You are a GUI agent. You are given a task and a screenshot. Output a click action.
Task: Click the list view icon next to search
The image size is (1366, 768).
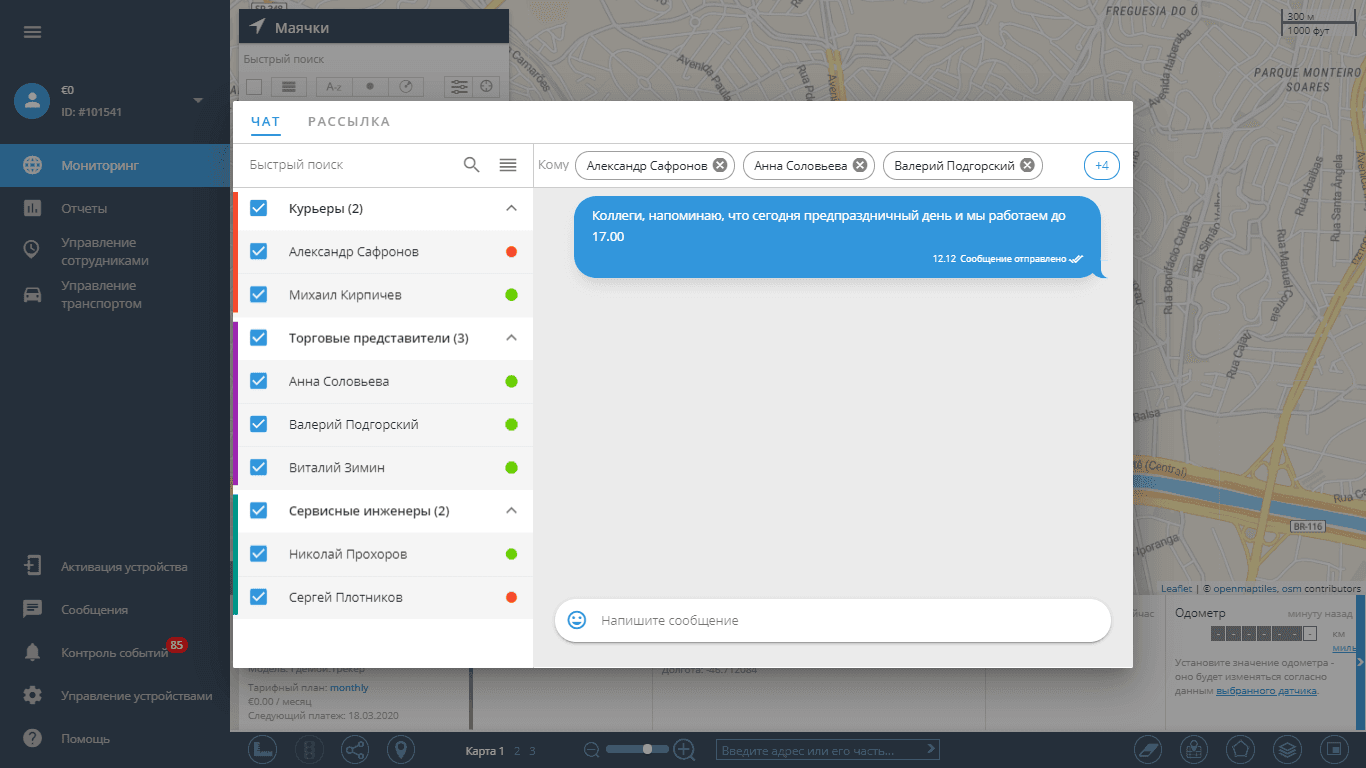tap(508, 165)
